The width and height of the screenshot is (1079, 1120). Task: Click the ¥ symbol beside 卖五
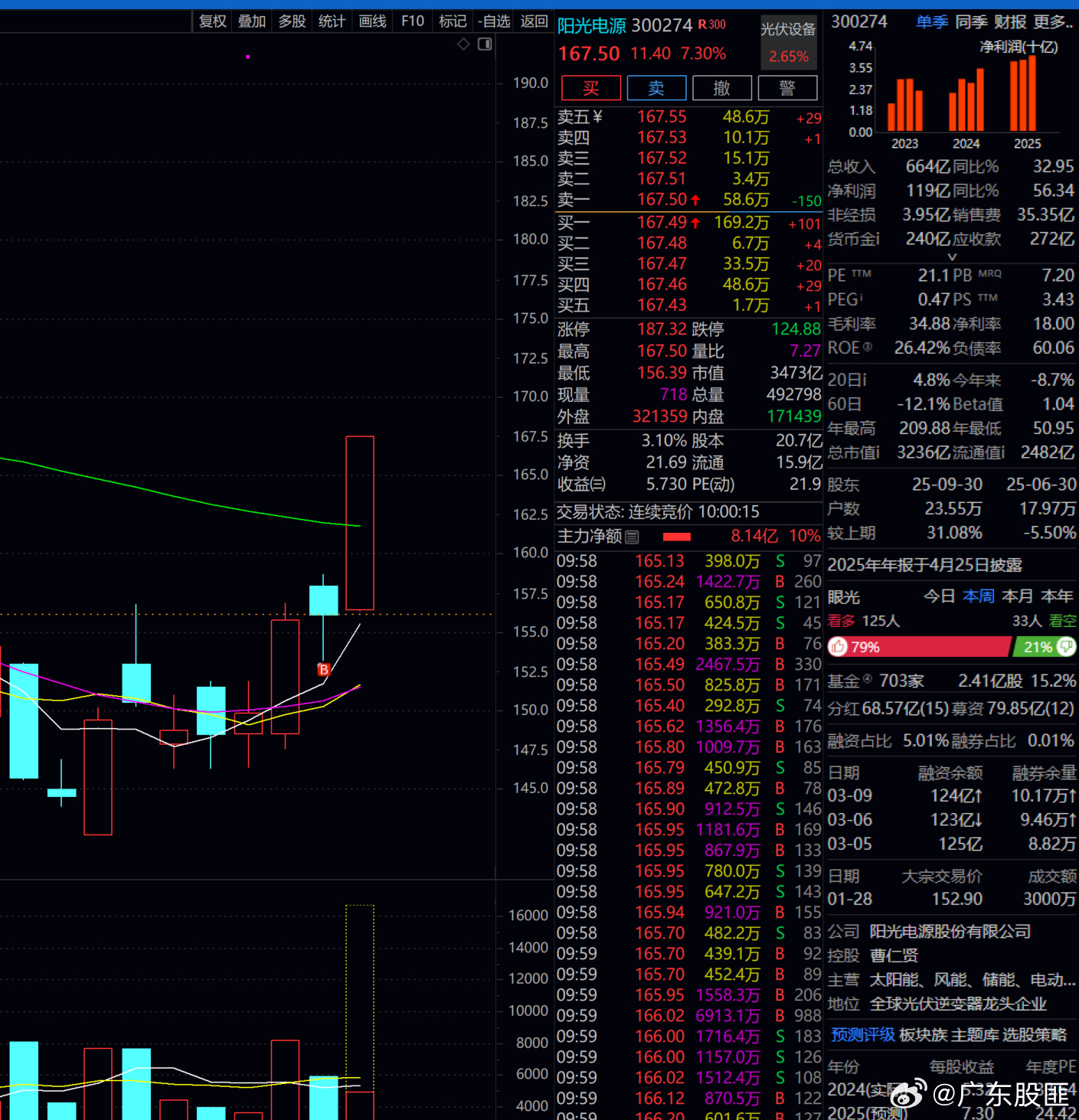(x=597, y=117)
